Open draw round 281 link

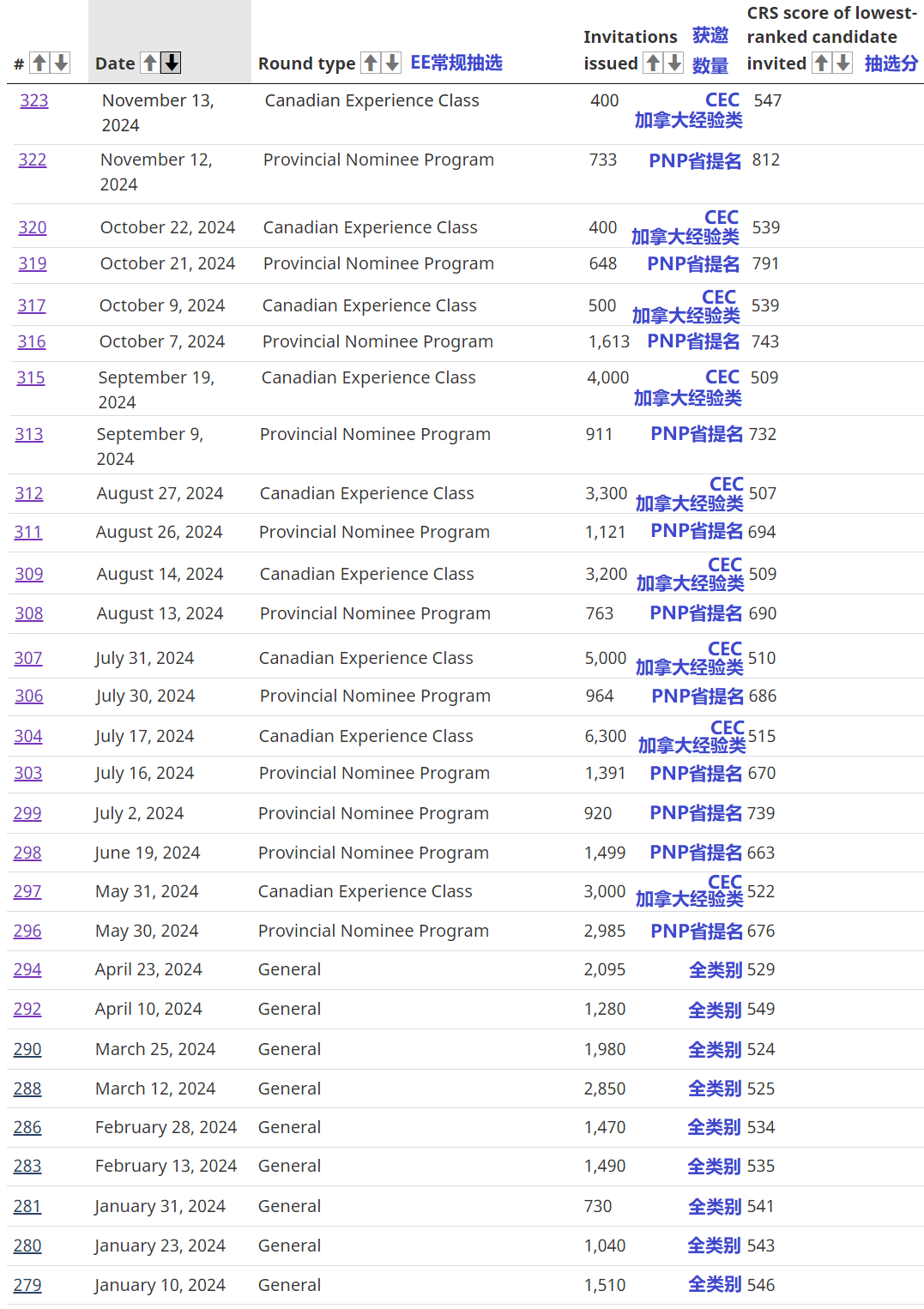pos(27,1206)
